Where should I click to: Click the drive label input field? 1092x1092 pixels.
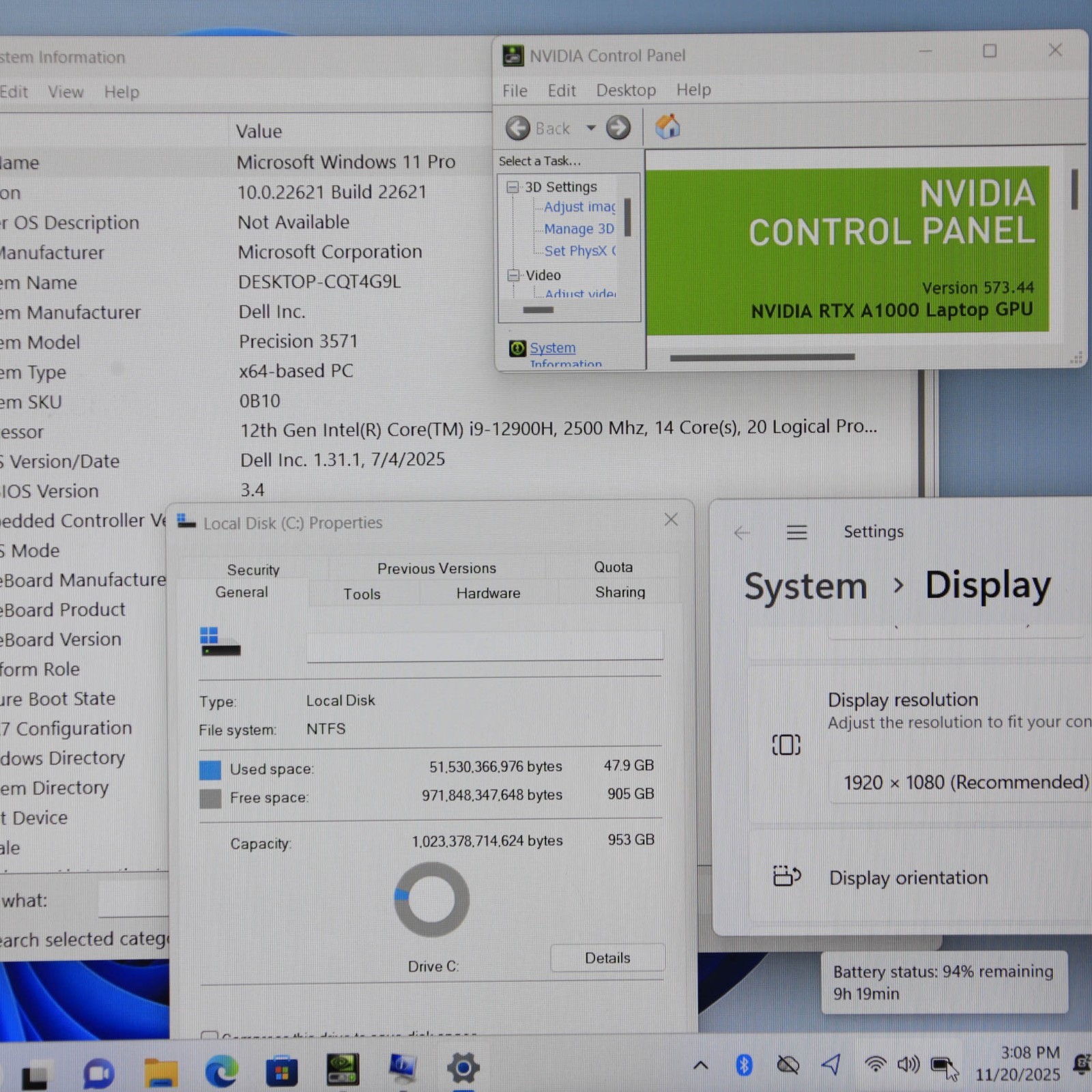point(485,646)
